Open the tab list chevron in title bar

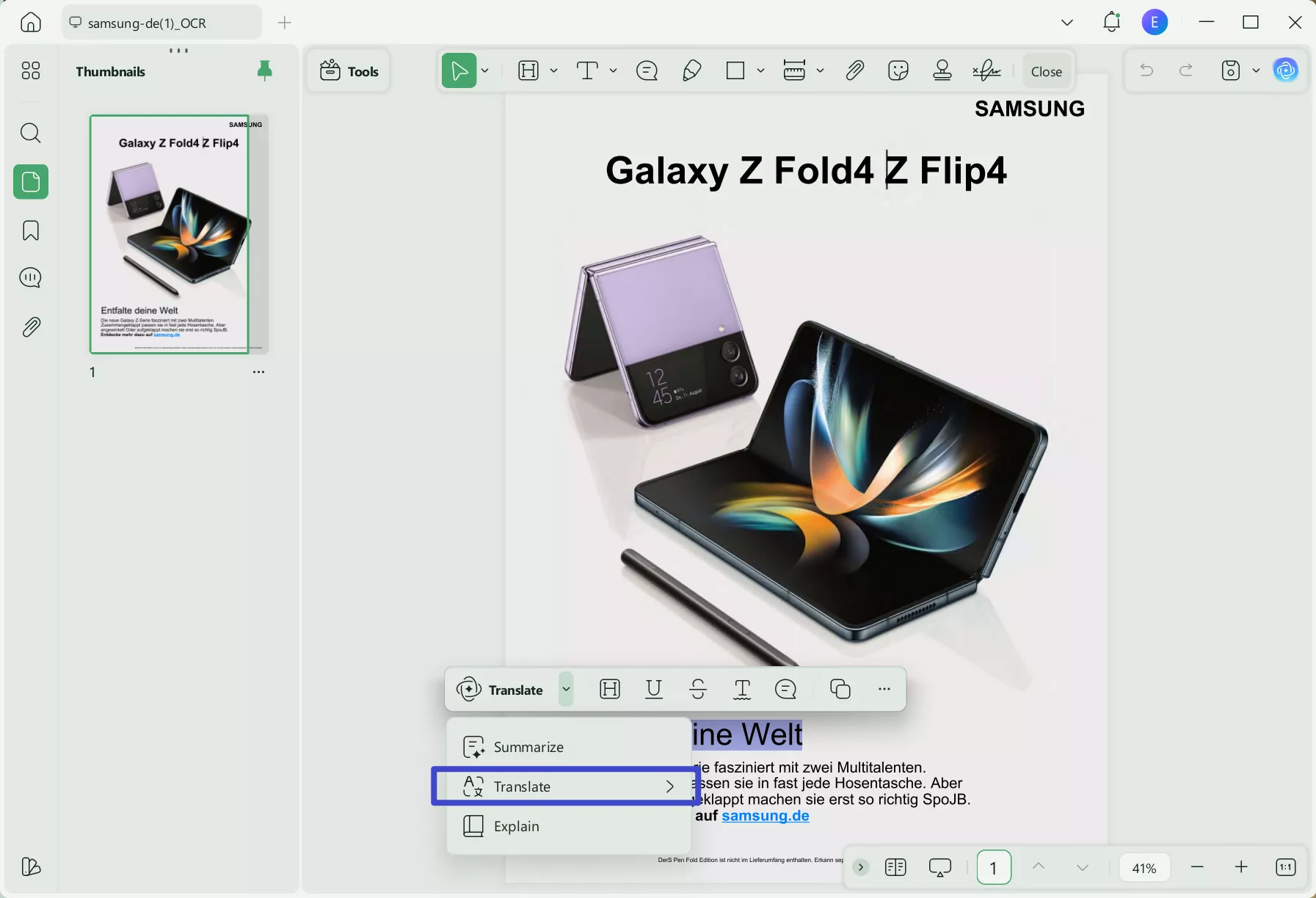(x=1067, y=23)
